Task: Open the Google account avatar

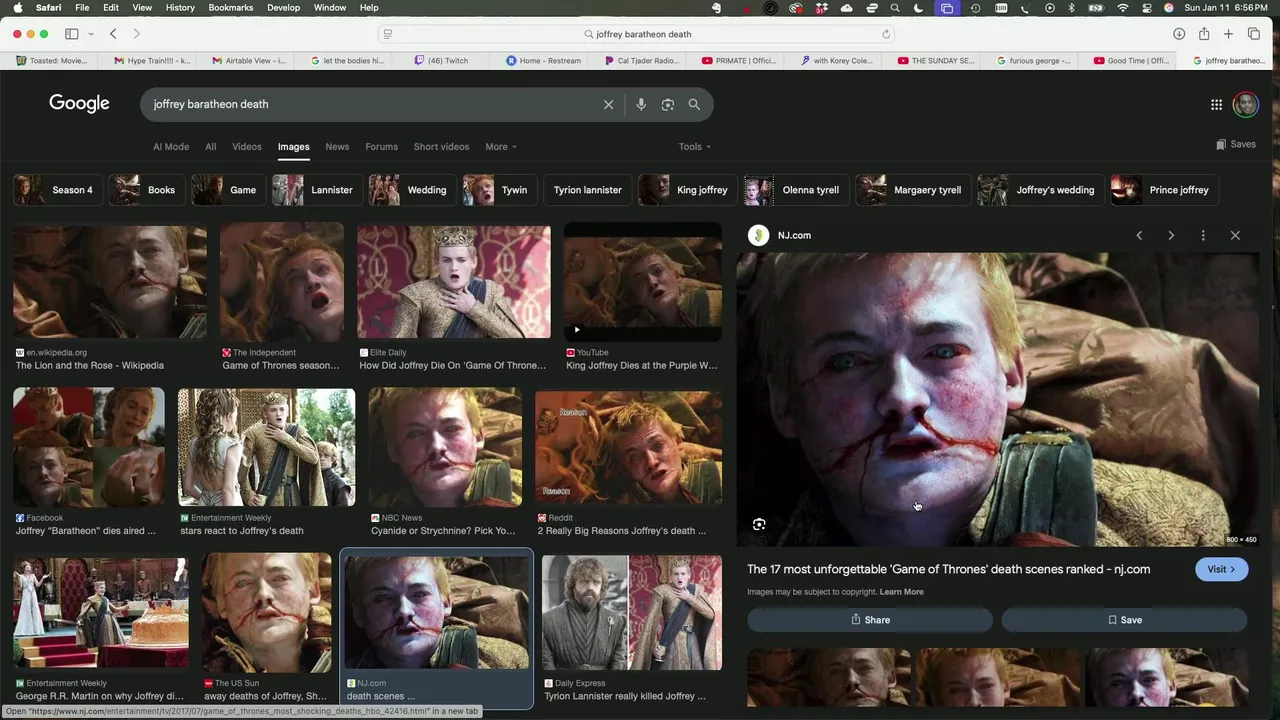Action: pos(1245,104)
